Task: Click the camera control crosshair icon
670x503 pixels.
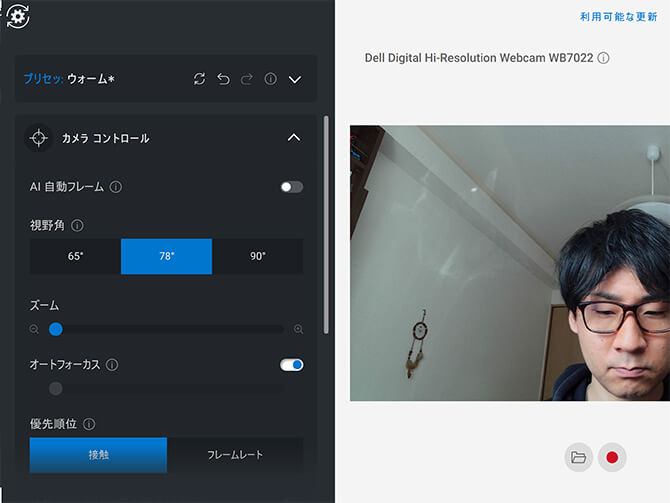Action: point(39,138)
